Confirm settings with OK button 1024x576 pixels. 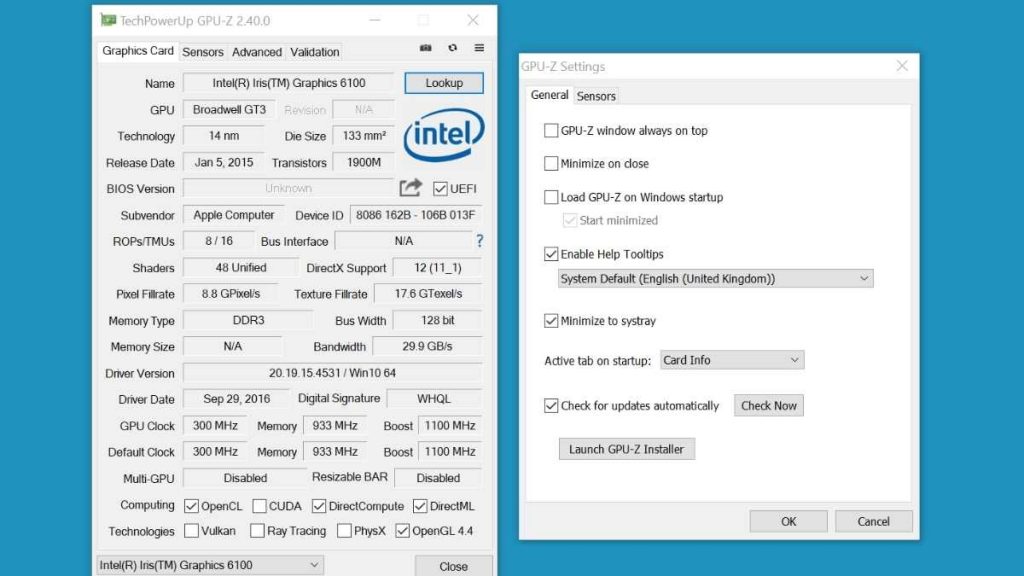click(788, 521)
